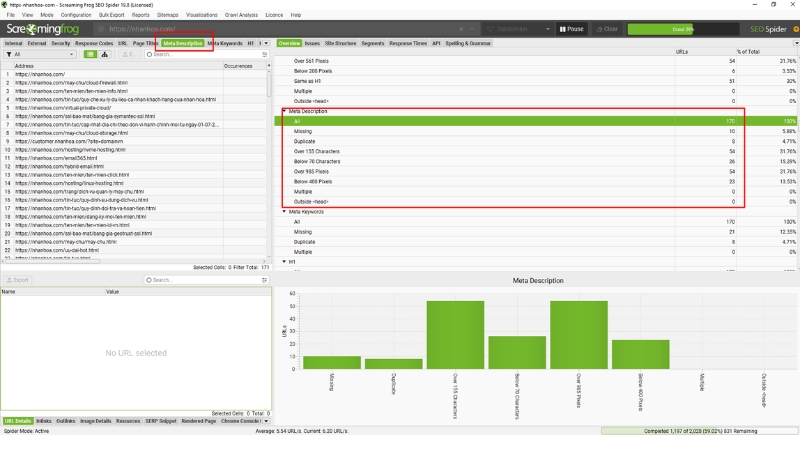The height and width of the screenshot is (450, 800).
Task: Open the File menu
Action: pyautogui.click(x=11, y=15)
